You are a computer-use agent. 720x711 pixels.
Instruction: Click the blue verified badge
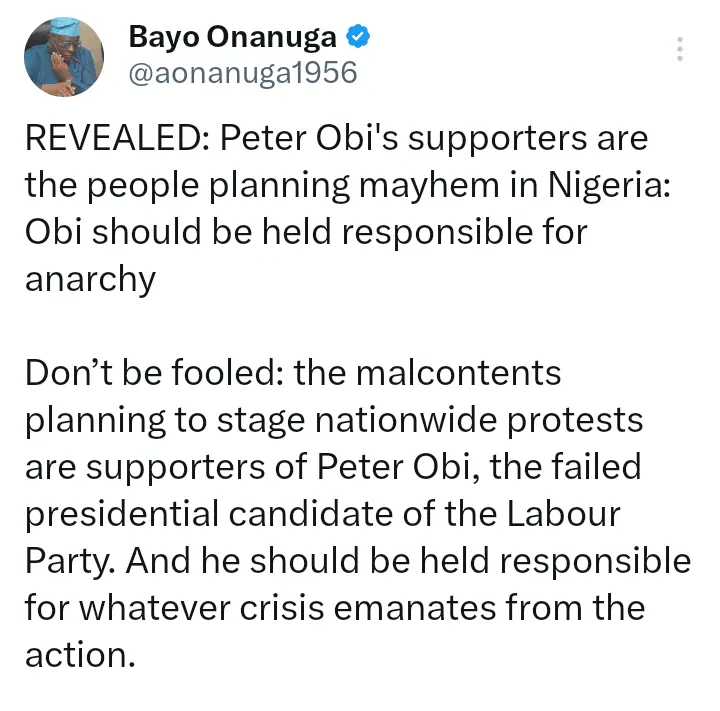[358, 38]
